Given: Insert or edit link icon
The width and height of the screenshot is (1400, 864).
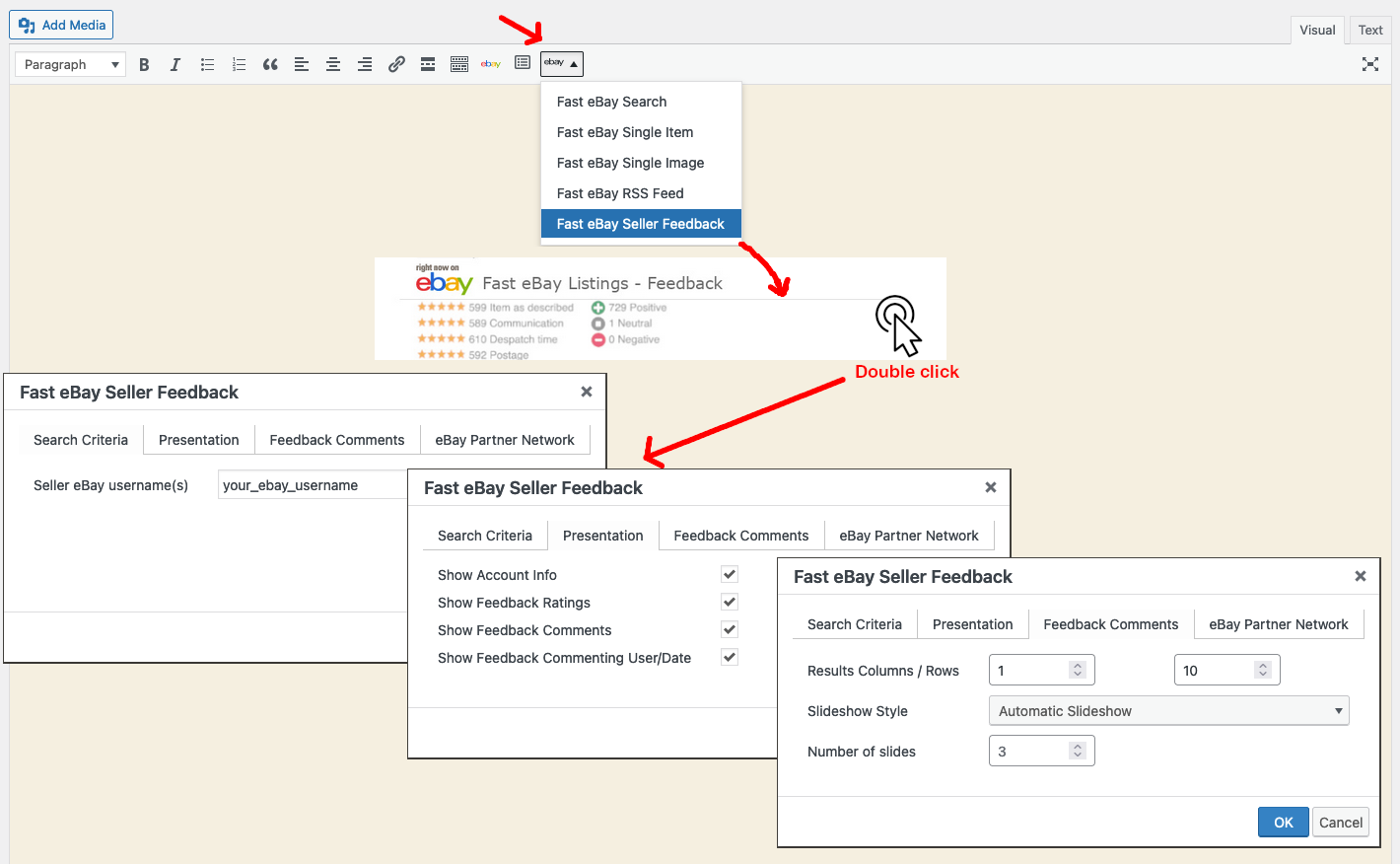Looking at the screenshot, I should (396, 64).
